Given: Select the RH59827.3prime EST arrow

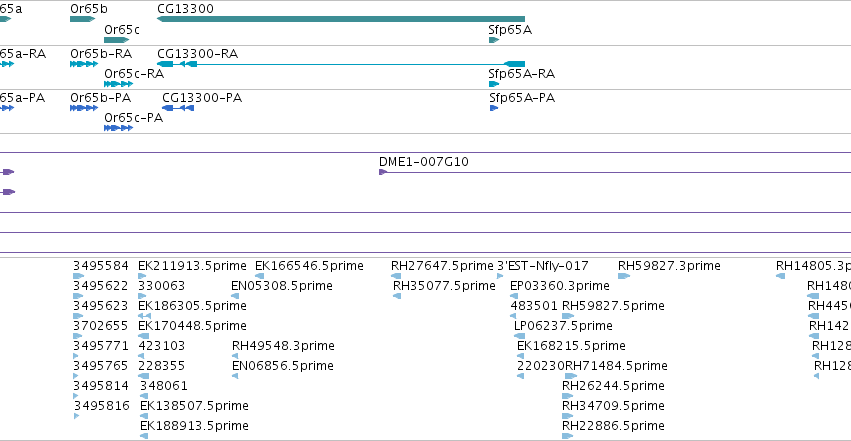Looking at the screenshot, I should pyautogui.click(x=624, y=276).
